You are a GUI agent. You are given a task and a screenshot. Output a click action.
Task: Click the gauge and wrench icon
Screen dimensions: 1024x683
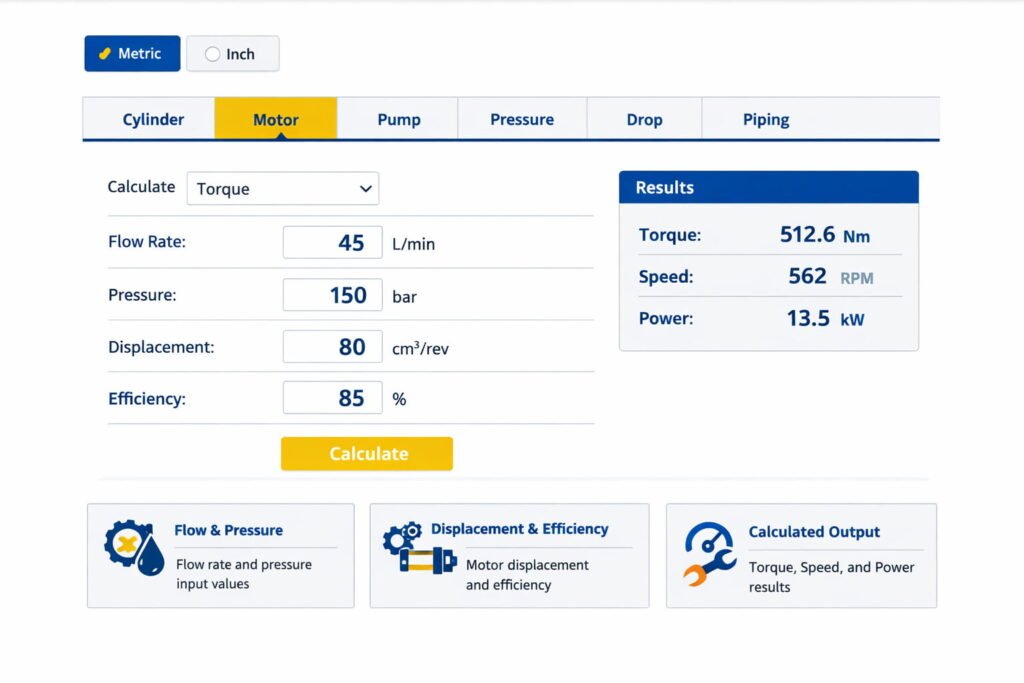pyautogui.click(x=709, y=553)
